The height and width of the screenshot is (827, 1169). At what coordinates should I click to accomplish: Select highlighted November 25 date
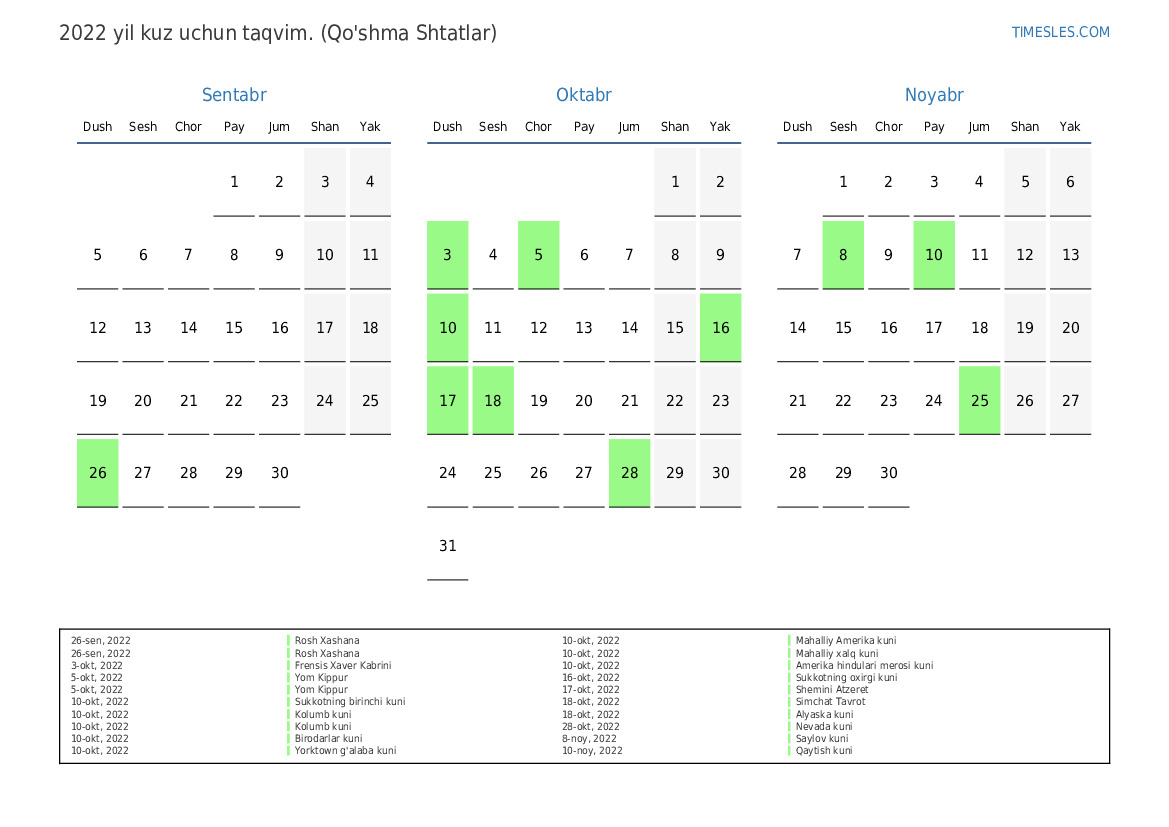click(979, 400)
